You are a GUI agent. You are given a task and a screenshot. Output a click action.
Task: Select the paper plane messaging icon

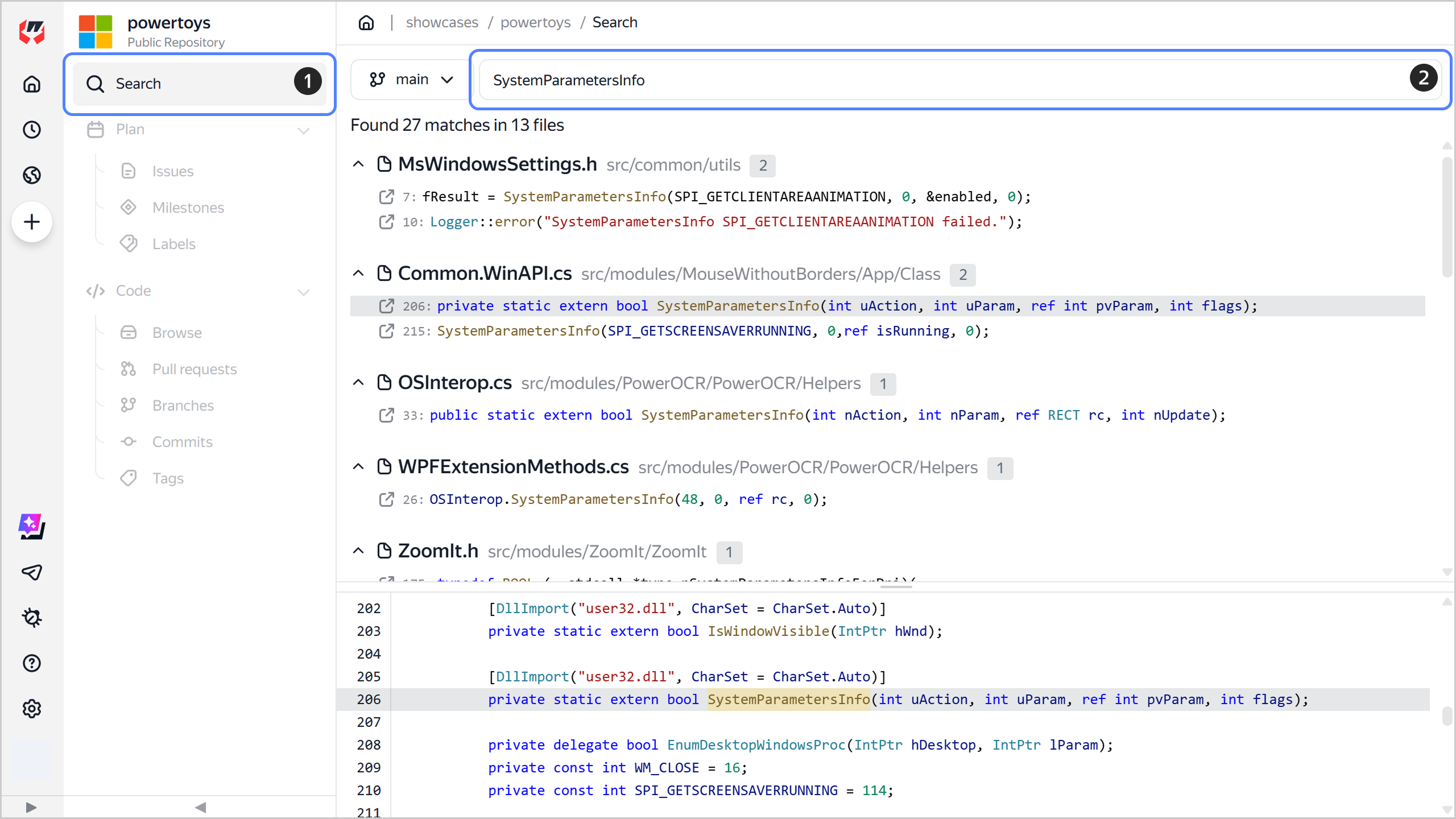(x=31, y=572)
